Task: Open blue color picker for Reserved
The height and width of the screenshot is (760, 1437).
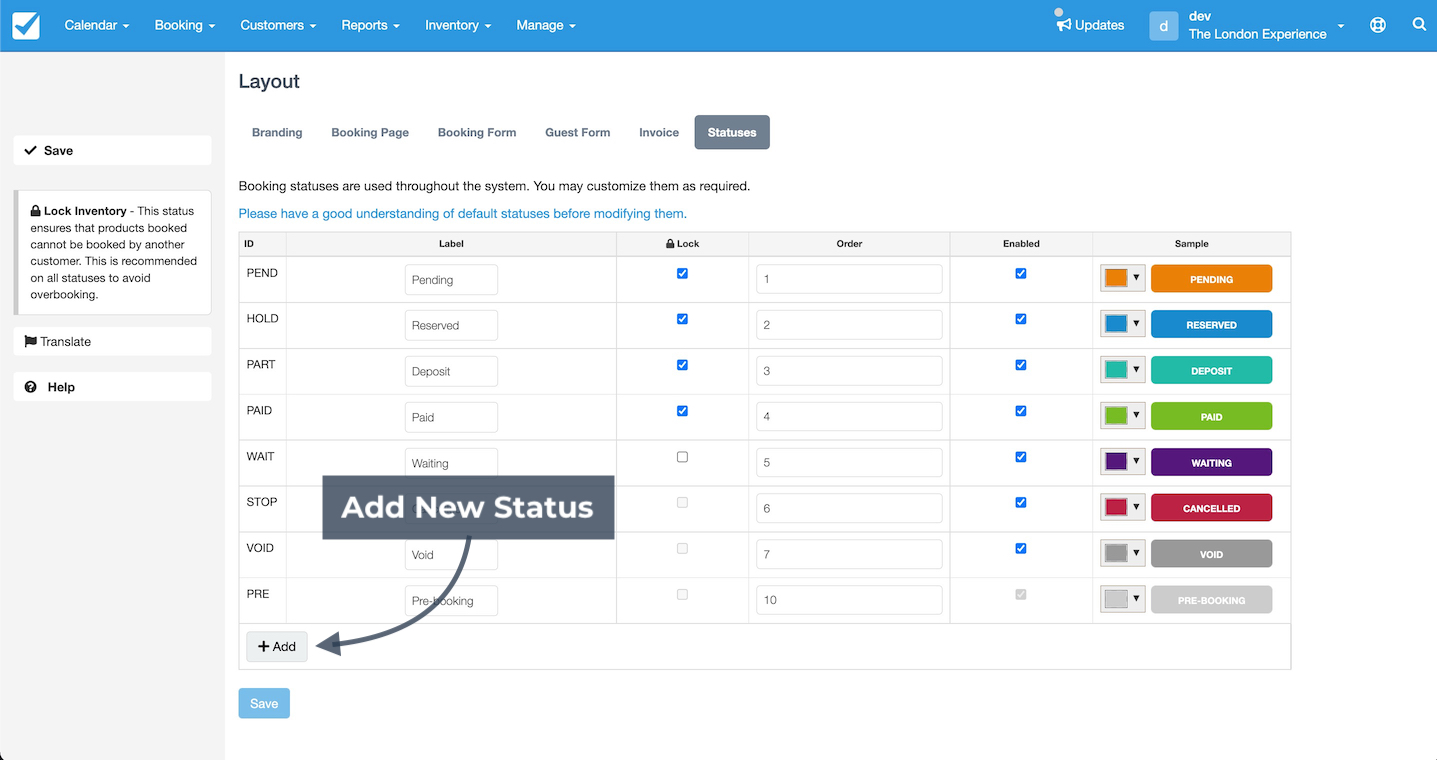Action: click(x=1122, y=324)
